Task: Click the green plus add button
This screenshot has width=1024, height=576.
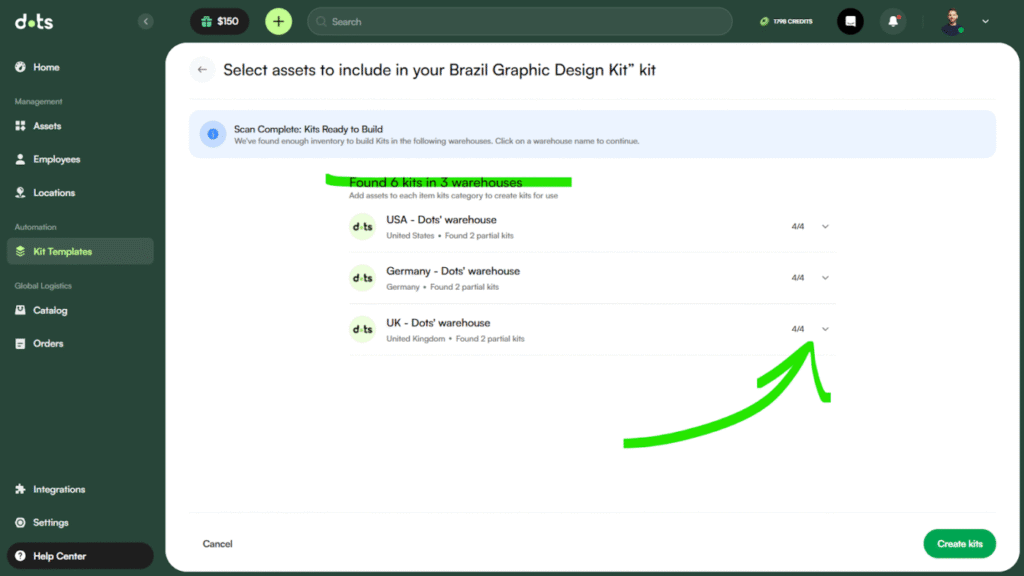Action: (x=278, y=21)
